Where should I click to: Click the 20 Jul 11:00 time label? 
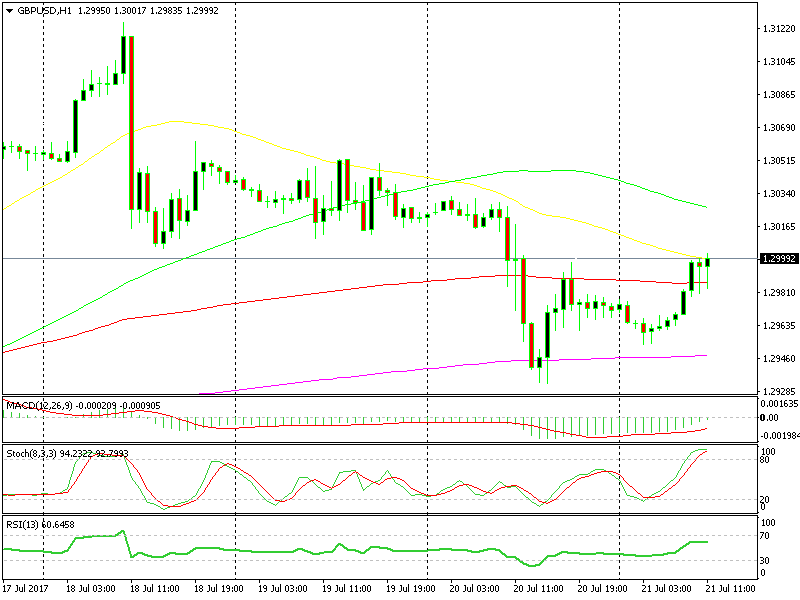tap(539, 588)
